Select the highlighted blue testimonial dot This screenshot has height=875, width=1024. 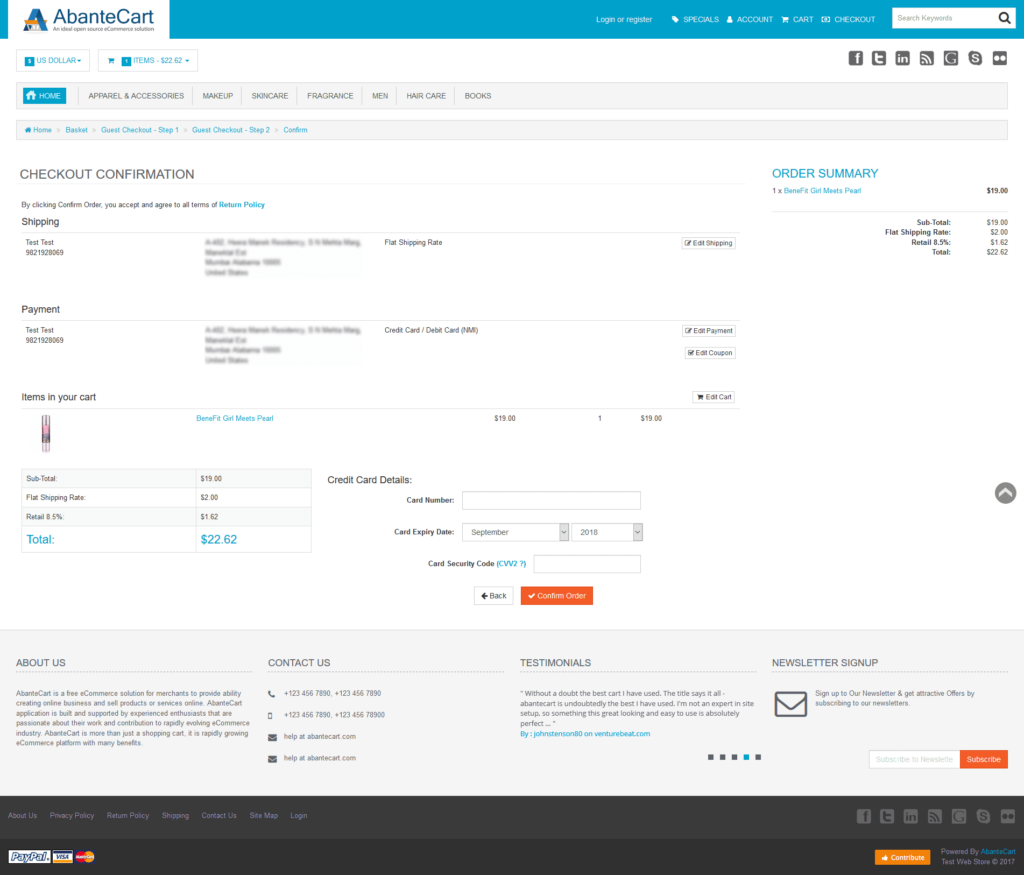coord(746,757)
